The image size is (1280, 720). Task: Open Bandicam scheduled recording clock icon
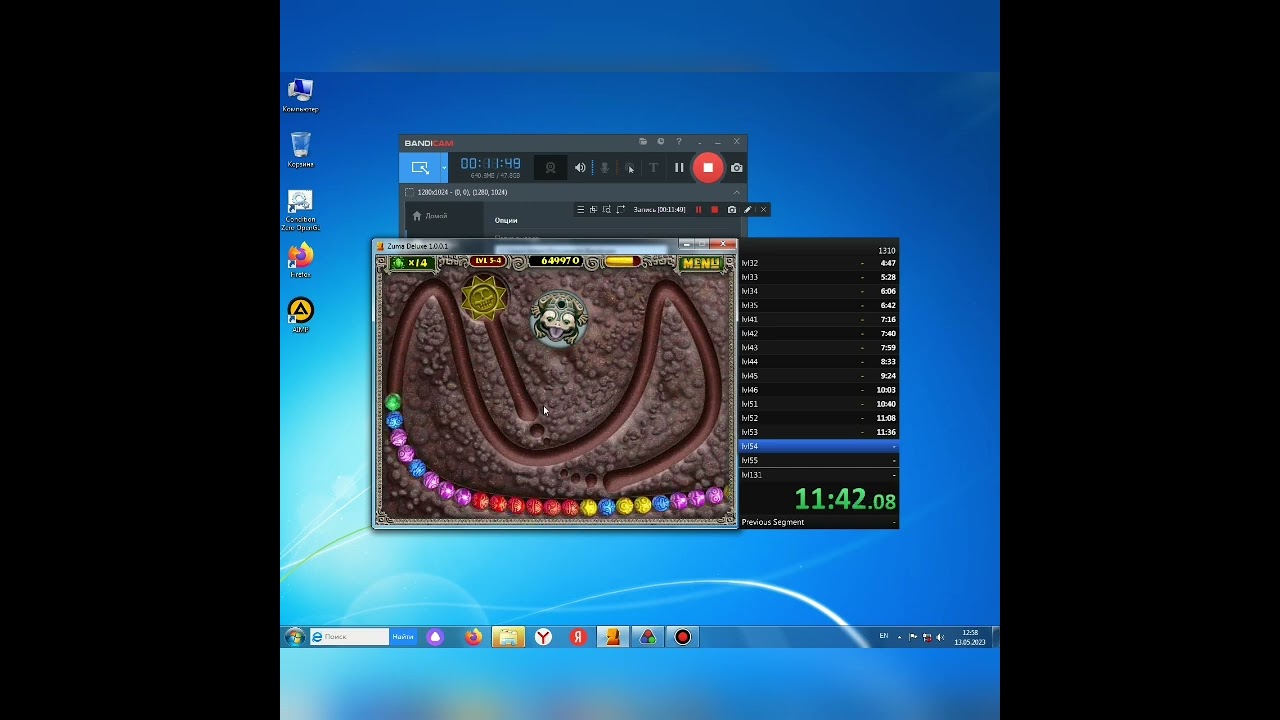coord(661,142)
